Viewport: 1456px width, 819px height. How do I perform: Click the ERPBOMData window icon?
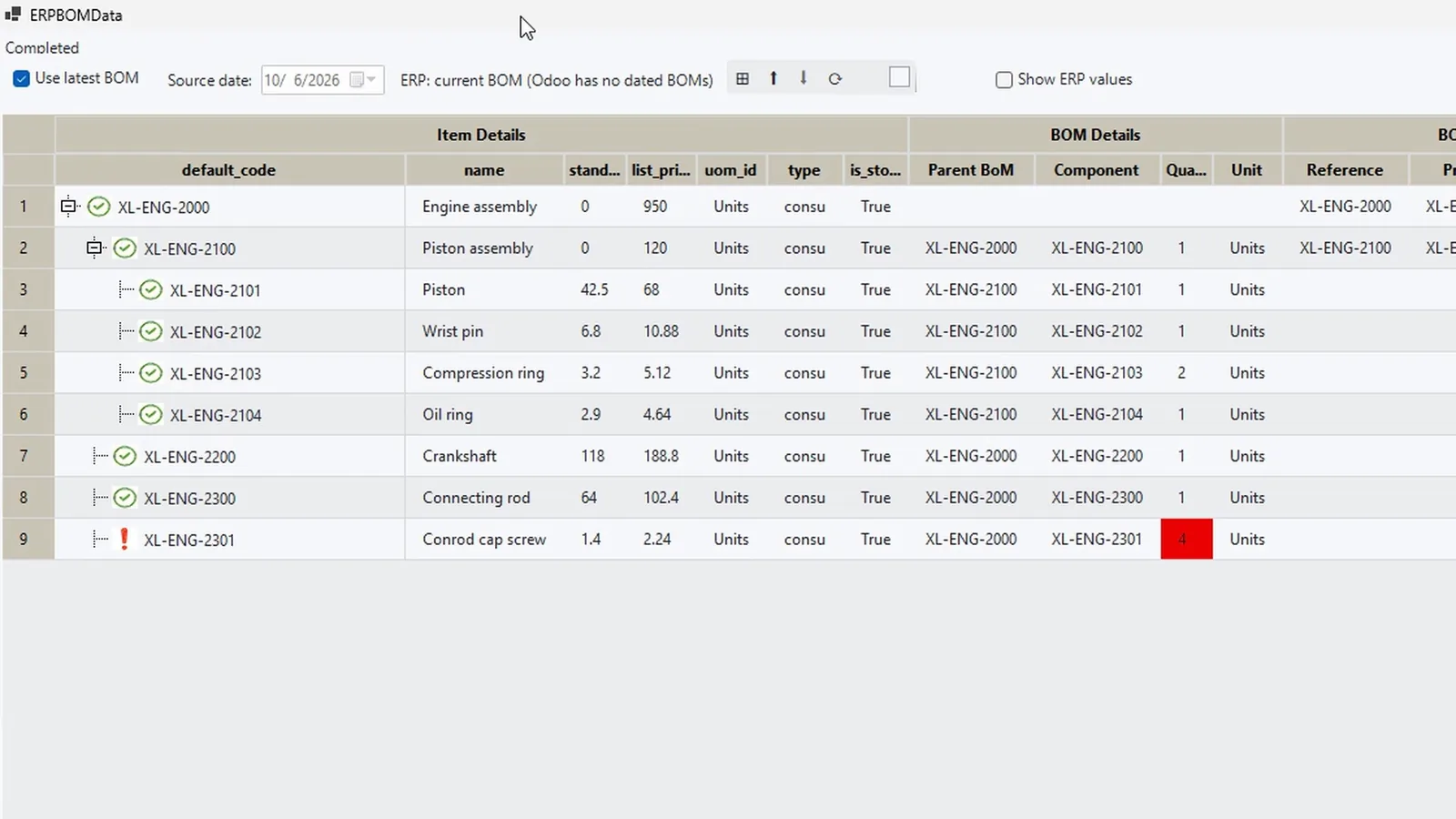[x=13, y=15]
